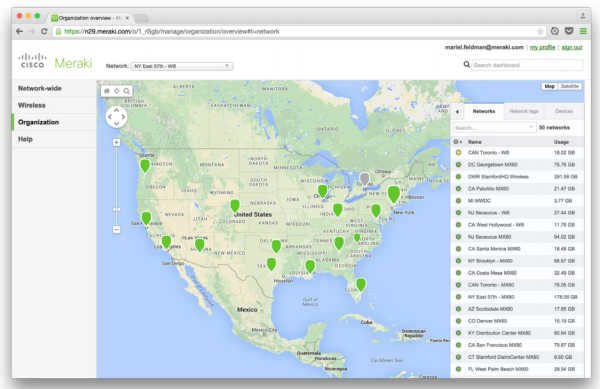
Task: Click browser back arrow
Action: click(19, 31)
